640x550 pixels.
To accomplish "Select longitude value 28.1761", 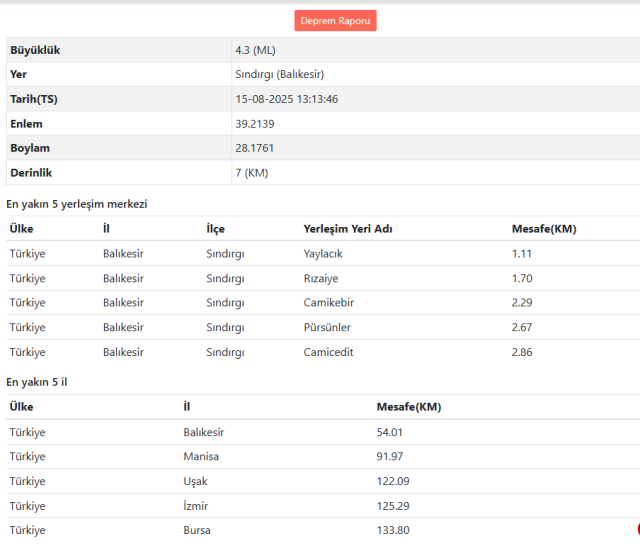I will (254, 148).
